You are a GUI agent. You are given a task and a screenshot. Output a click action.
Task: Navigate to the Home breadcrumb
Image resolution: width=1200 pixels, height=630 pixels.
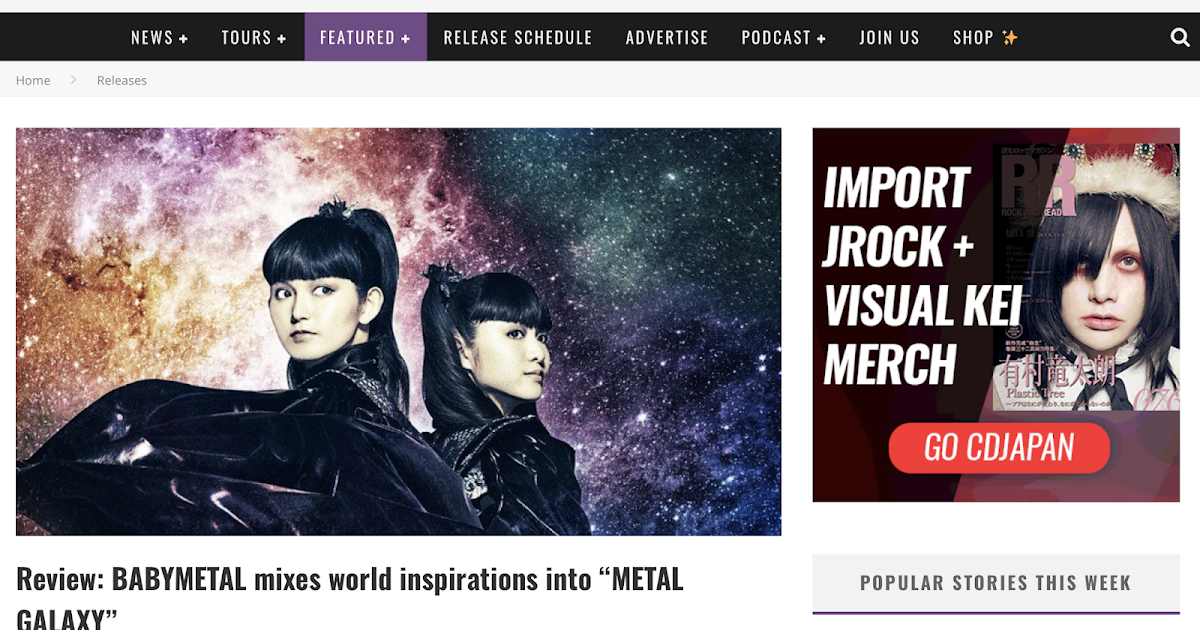(33, 80)
